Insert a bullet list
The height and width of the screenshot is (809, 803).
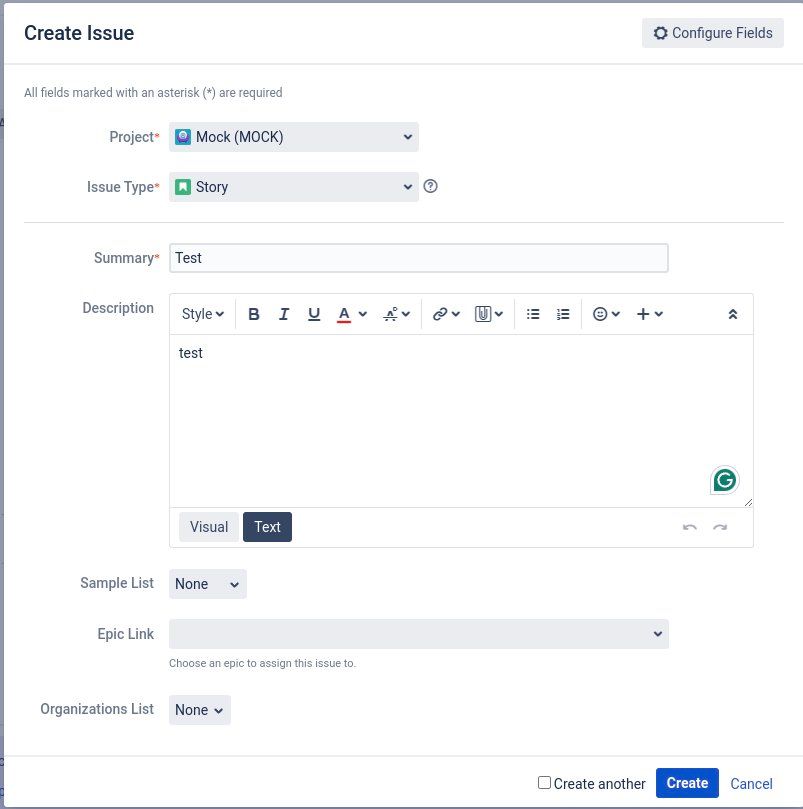tap(533, 314)
